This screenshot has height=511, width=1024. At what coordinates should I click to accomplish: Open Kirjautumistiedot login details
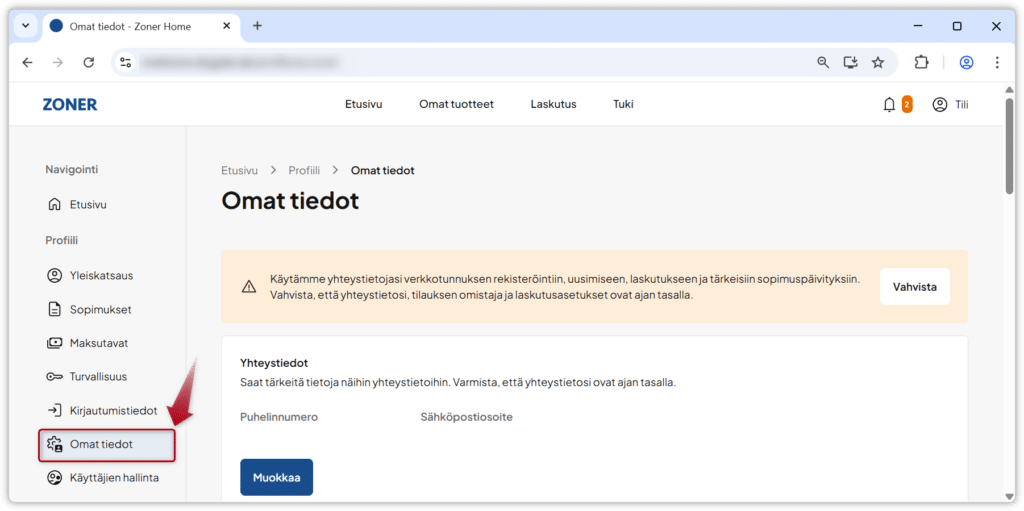click(x=113, y=411)
